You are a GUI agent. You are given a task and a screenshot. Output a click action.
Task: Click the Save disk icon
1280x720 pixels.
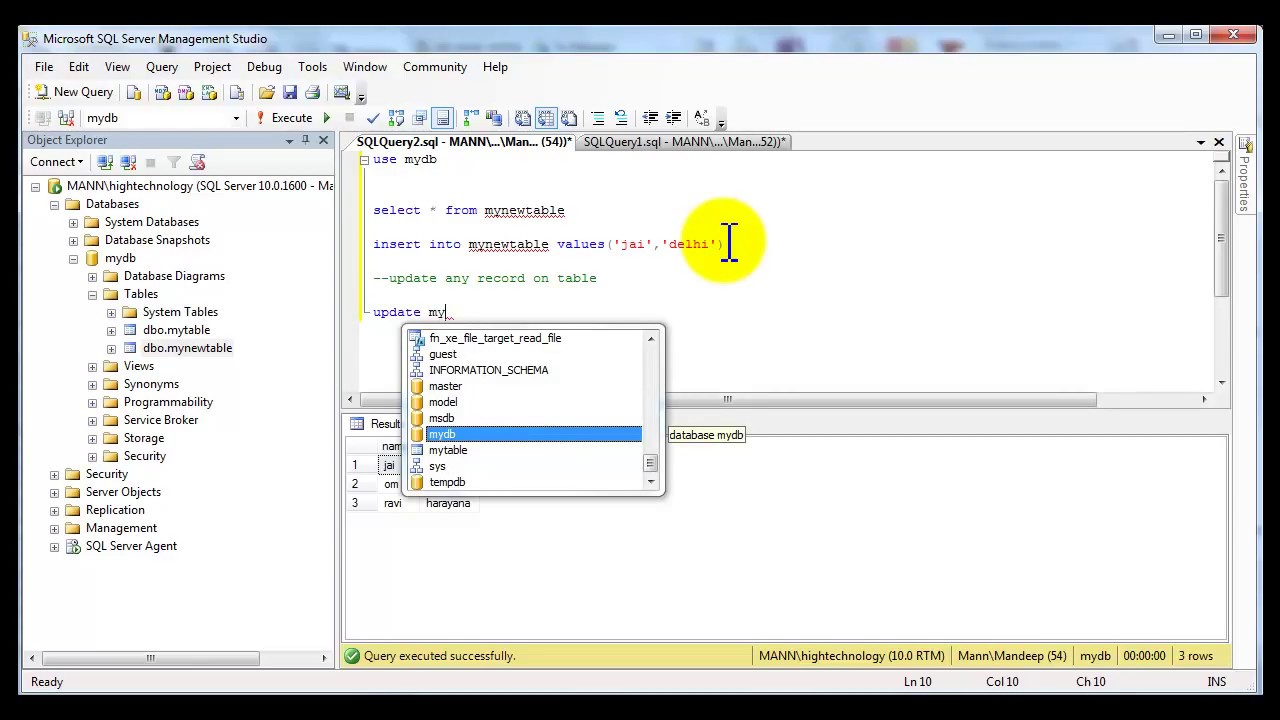click(x=289, y=92)
